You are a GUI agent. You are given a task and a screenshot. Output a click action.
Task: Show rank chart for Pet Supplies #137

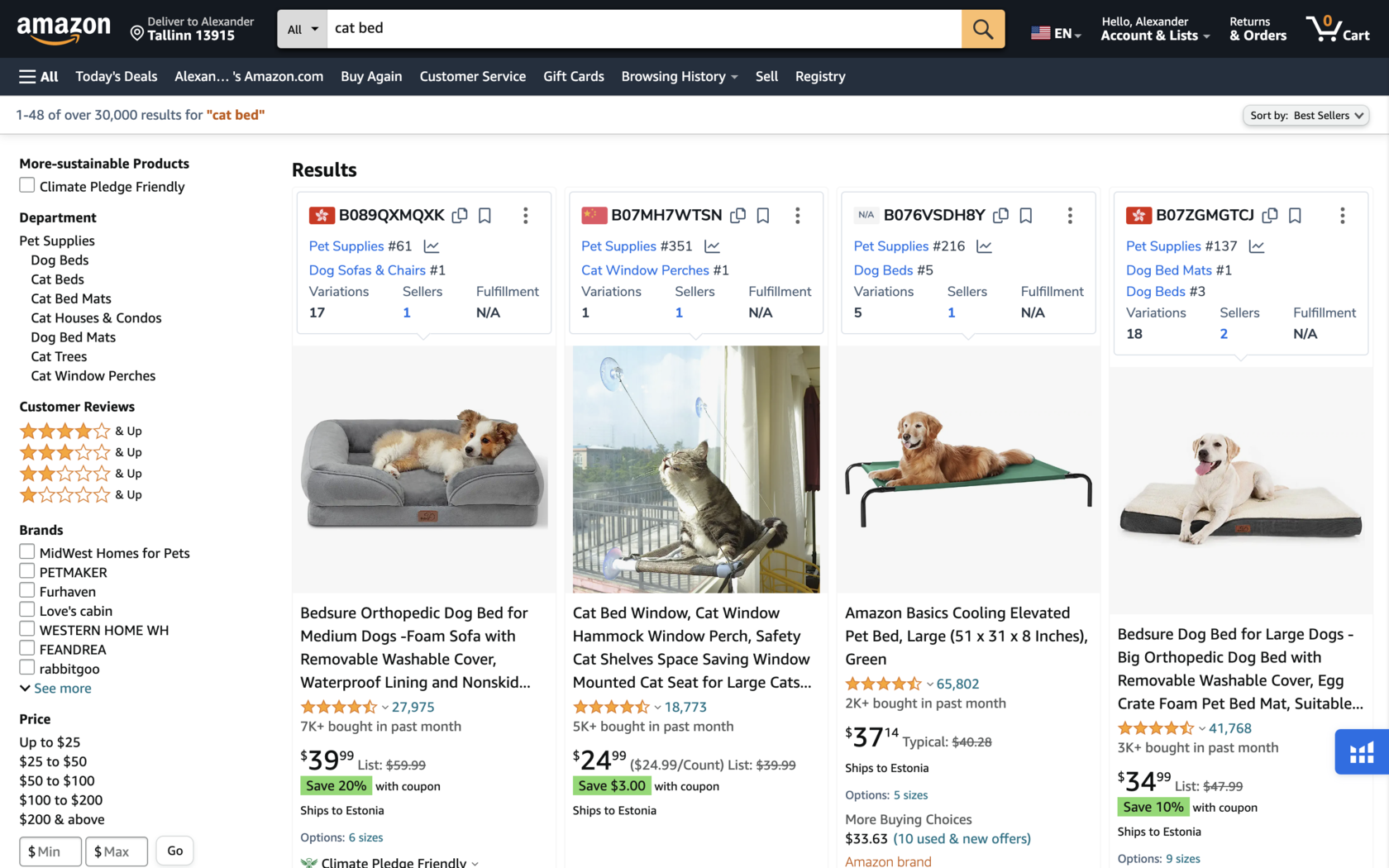click(1257, 246)
